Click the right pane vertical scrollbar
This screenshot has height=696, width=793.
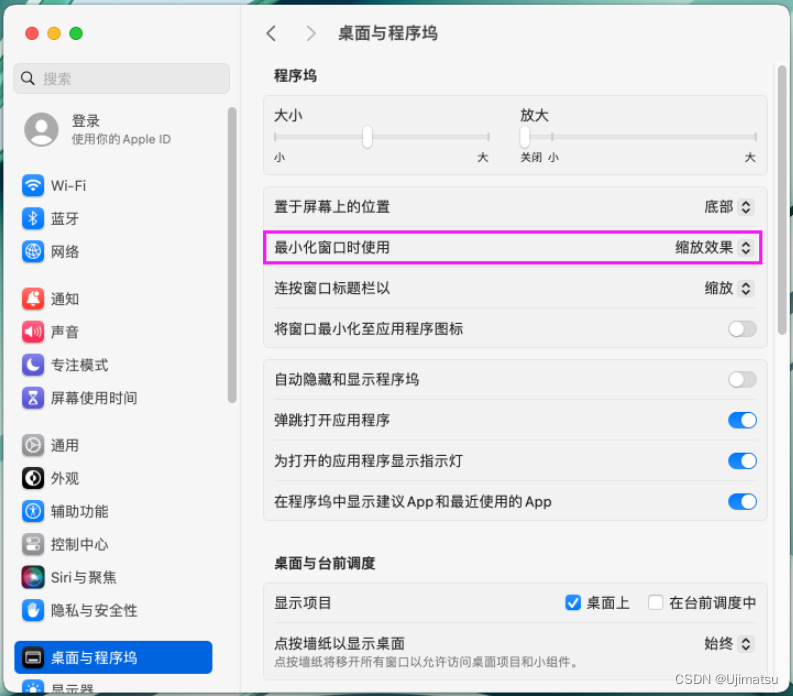(x=782, y=200)
